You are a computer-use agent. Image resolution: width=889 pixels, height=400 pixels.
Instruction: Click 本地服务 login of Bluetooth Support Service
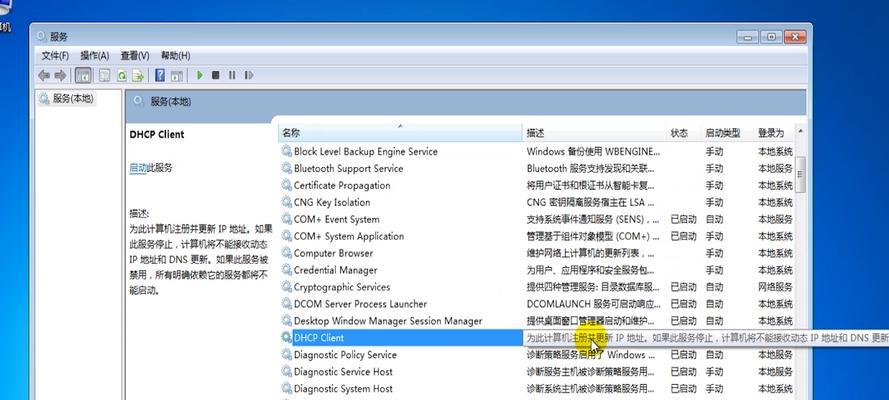pyautogui.click(x=775, y=168)
